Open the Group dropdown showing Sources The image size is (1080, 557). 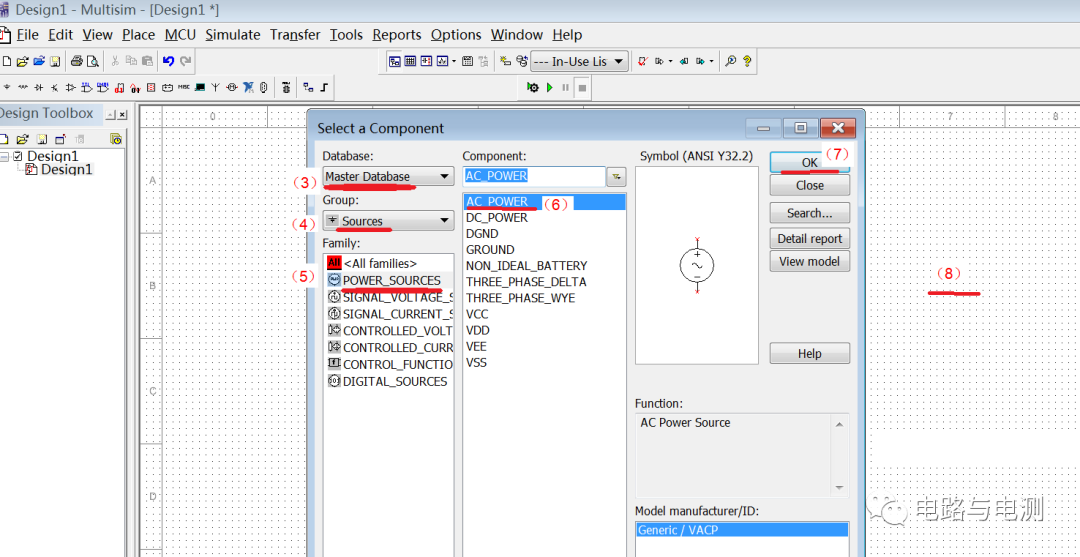[388, 220]
